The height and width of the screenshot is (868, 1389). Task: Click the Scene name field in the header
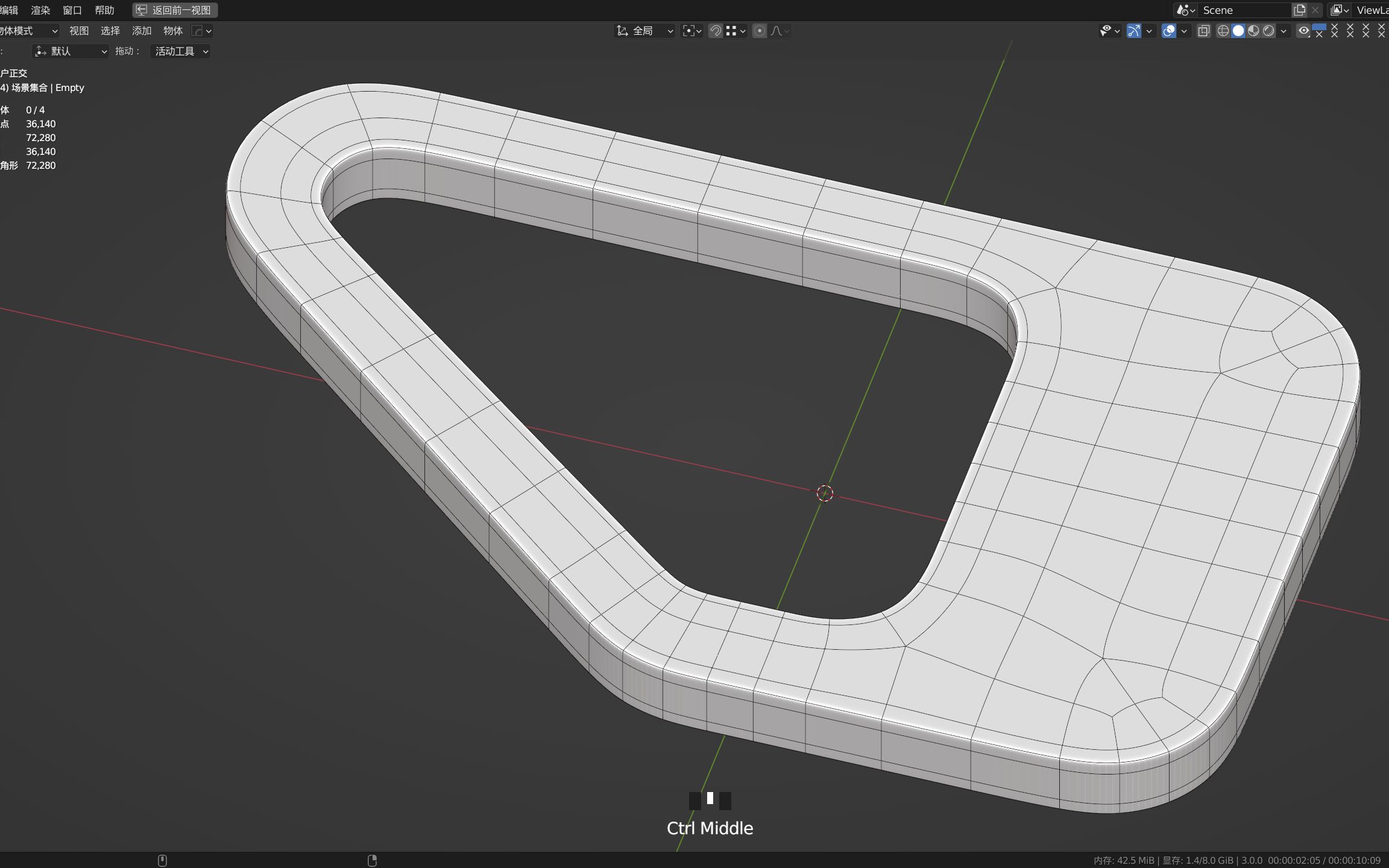click(1242, 10)
